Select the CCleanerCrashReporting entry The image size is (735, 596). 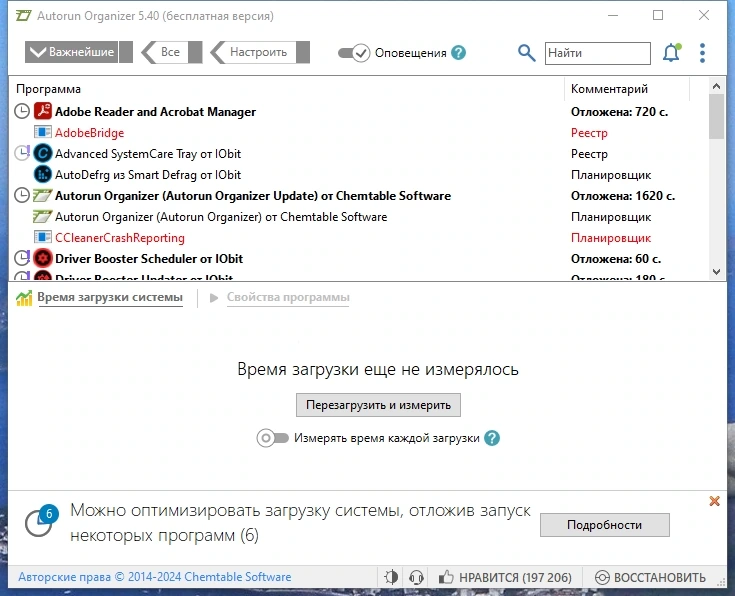click(x=120, y=238)
